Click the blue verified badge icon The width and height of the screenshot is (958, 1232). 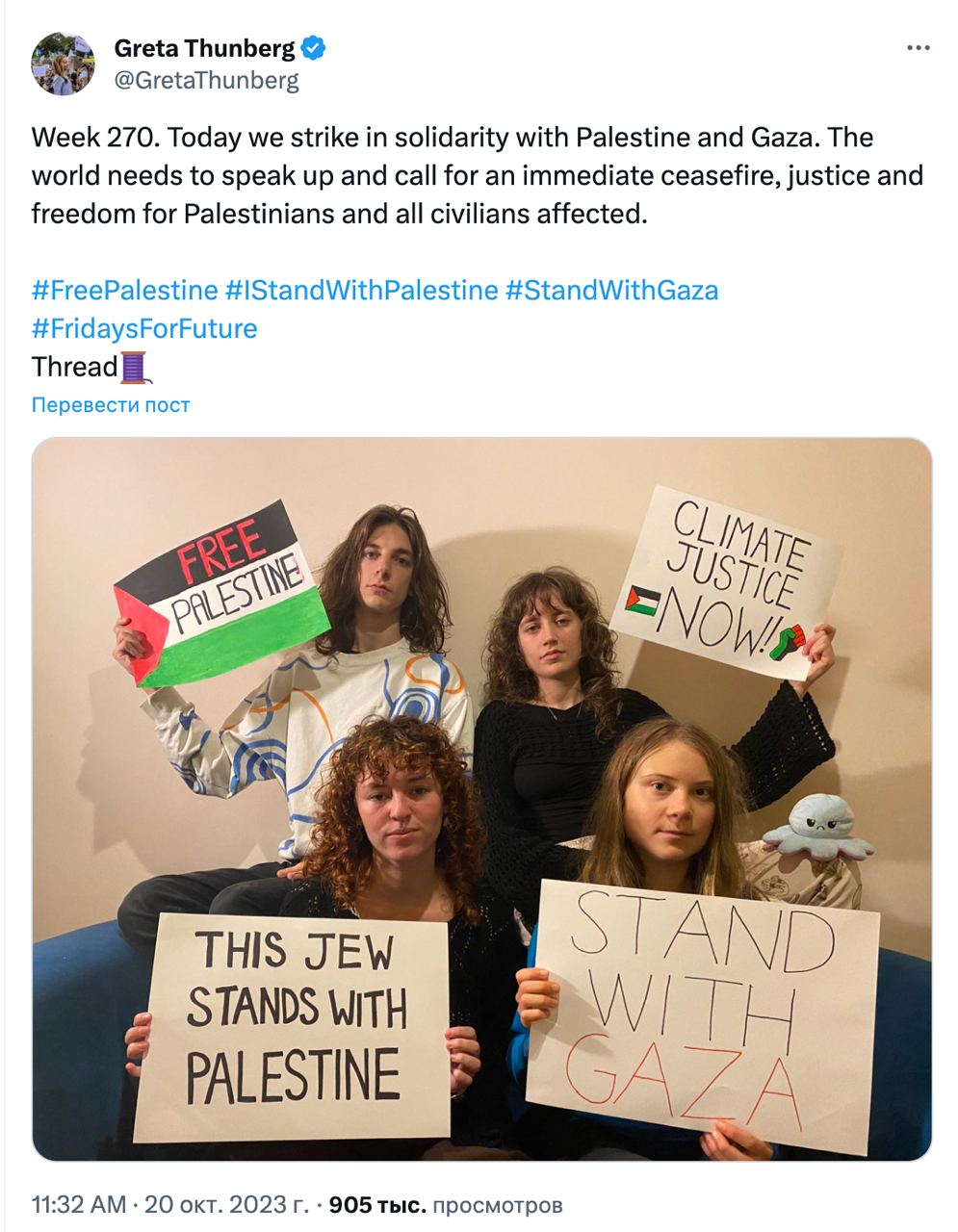point(314,47)
